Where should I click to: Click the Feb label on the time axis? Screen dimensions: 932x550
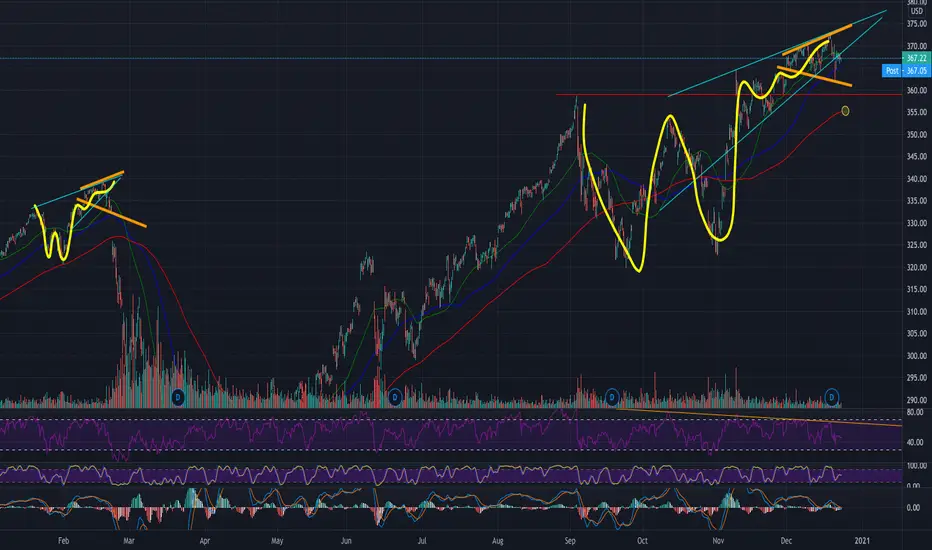pyautogui.click(x=64, y=540)
